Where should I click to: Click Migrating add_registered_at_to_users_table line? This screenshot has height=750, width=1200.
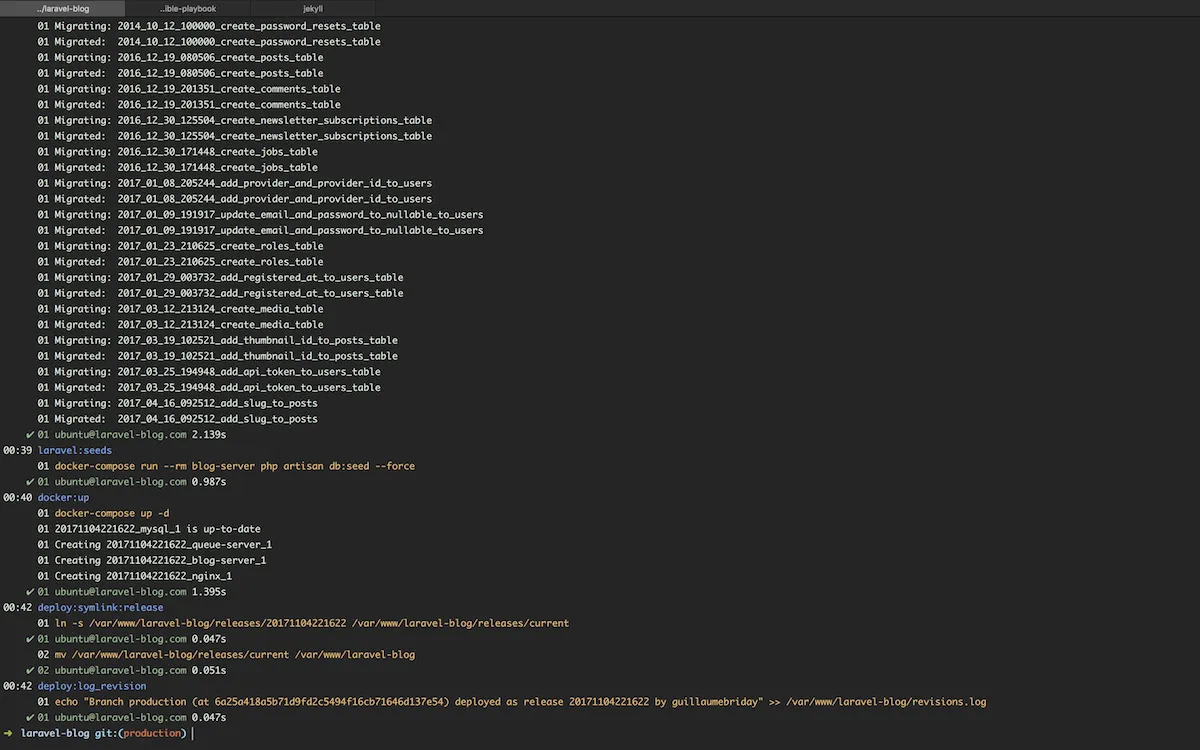coord(221,277)
